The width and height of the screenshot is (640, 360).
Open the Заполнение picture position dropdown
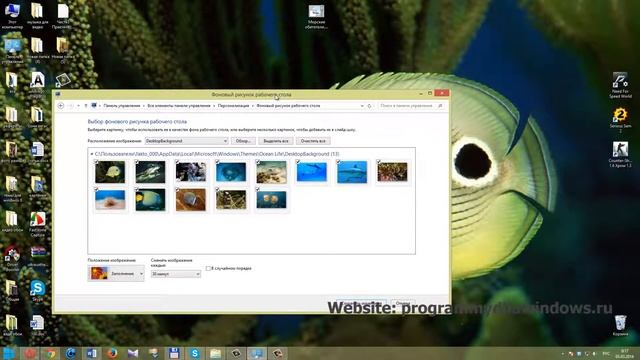pos(116,273)
